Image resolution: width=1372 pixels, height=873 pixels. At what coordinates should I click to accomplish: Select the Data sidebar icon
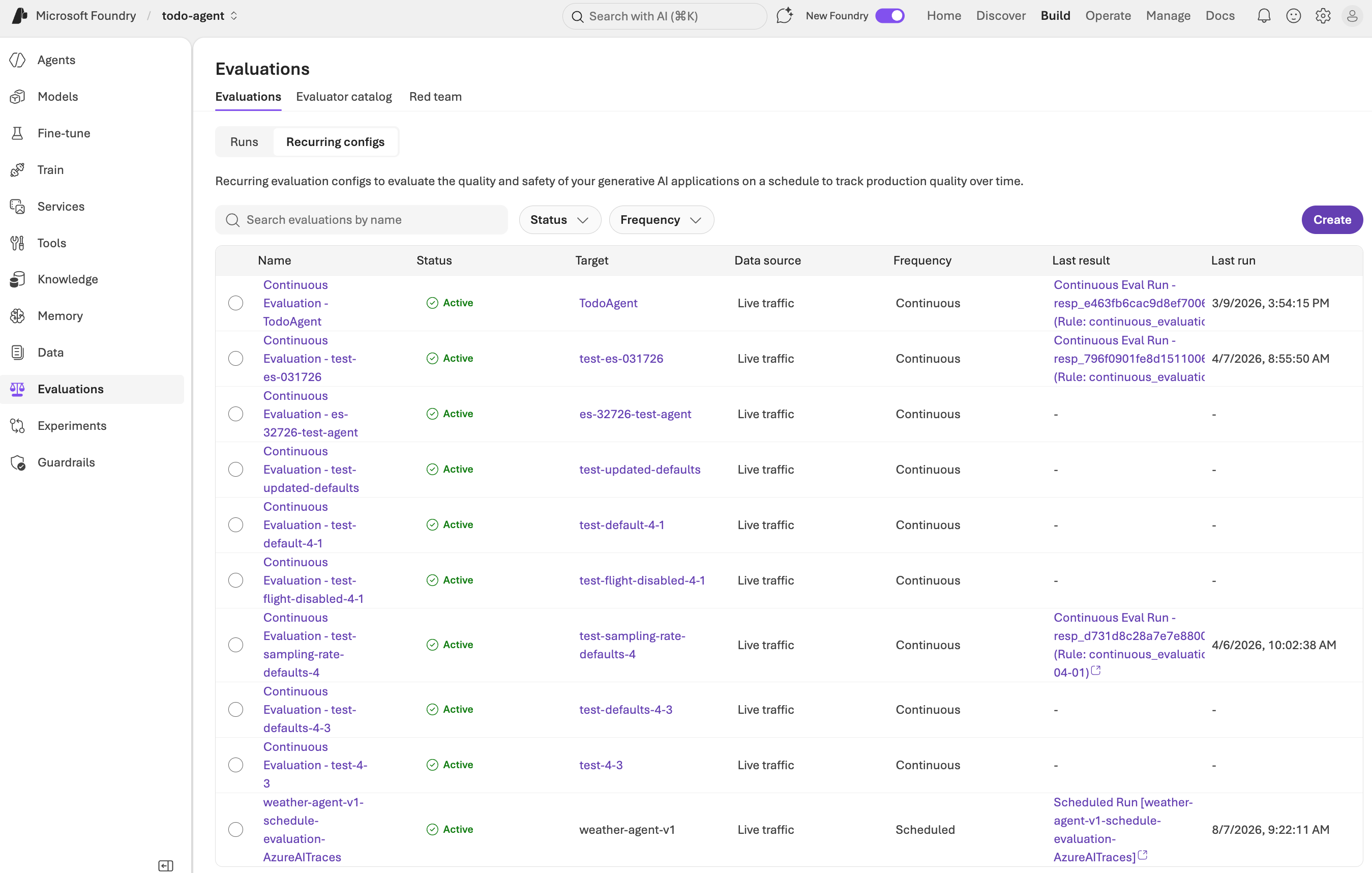click(18, 352)
